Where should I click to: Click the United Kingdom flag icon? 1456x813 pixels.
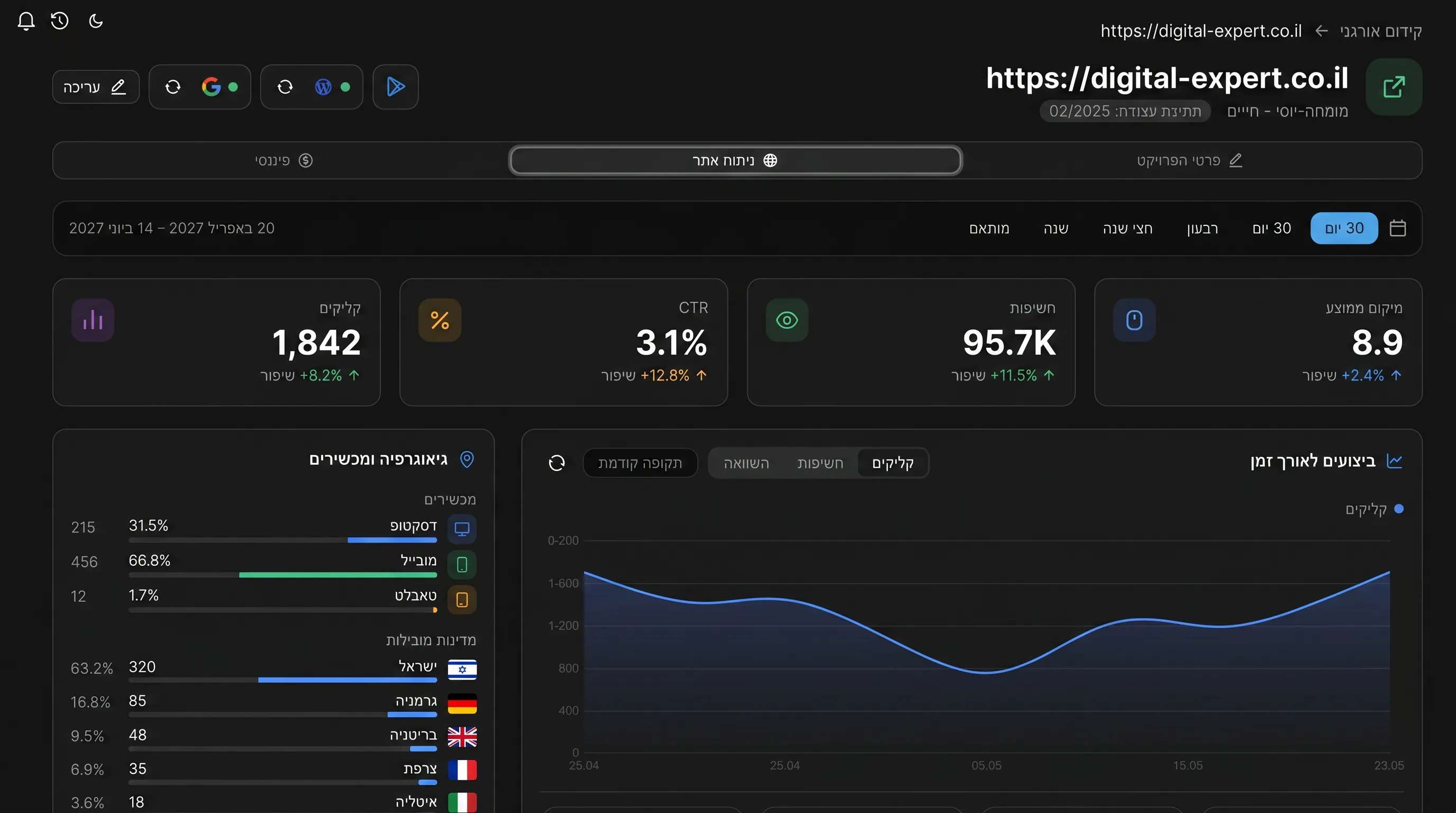tap(462, 737)
